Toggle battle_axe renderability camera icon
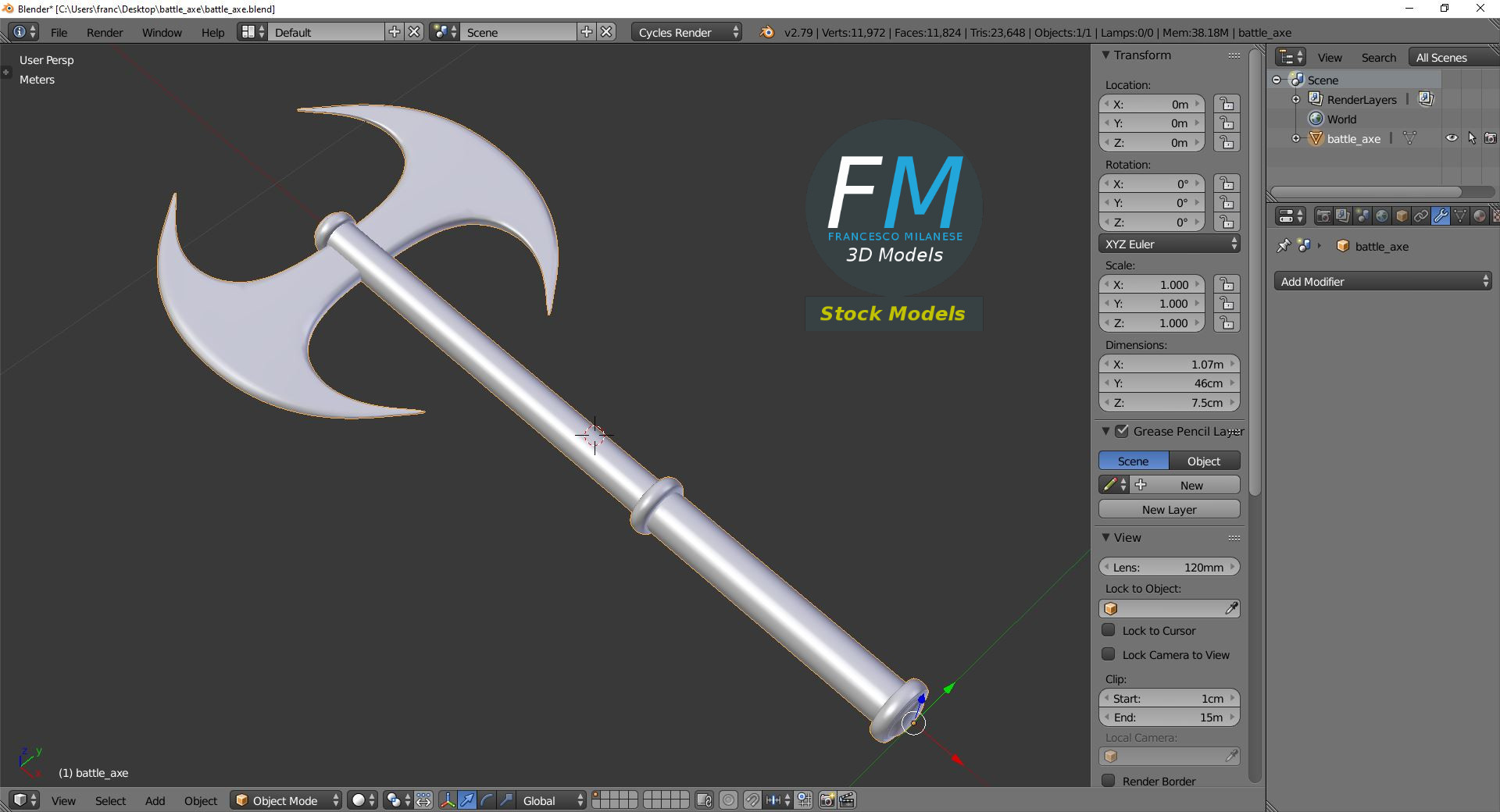This screenshot has height=812, width=1500. (x=1491, y=138)
